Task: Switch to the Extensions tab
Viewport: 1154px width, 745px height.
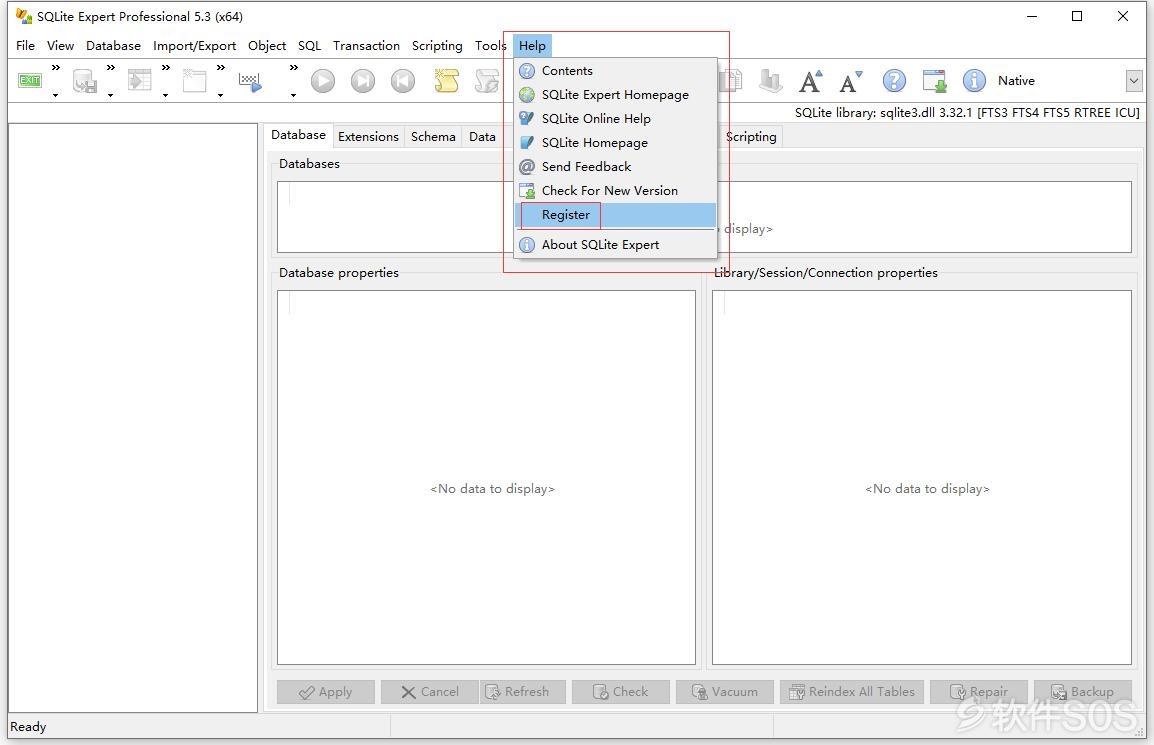Action: click(x=368, y=136)
